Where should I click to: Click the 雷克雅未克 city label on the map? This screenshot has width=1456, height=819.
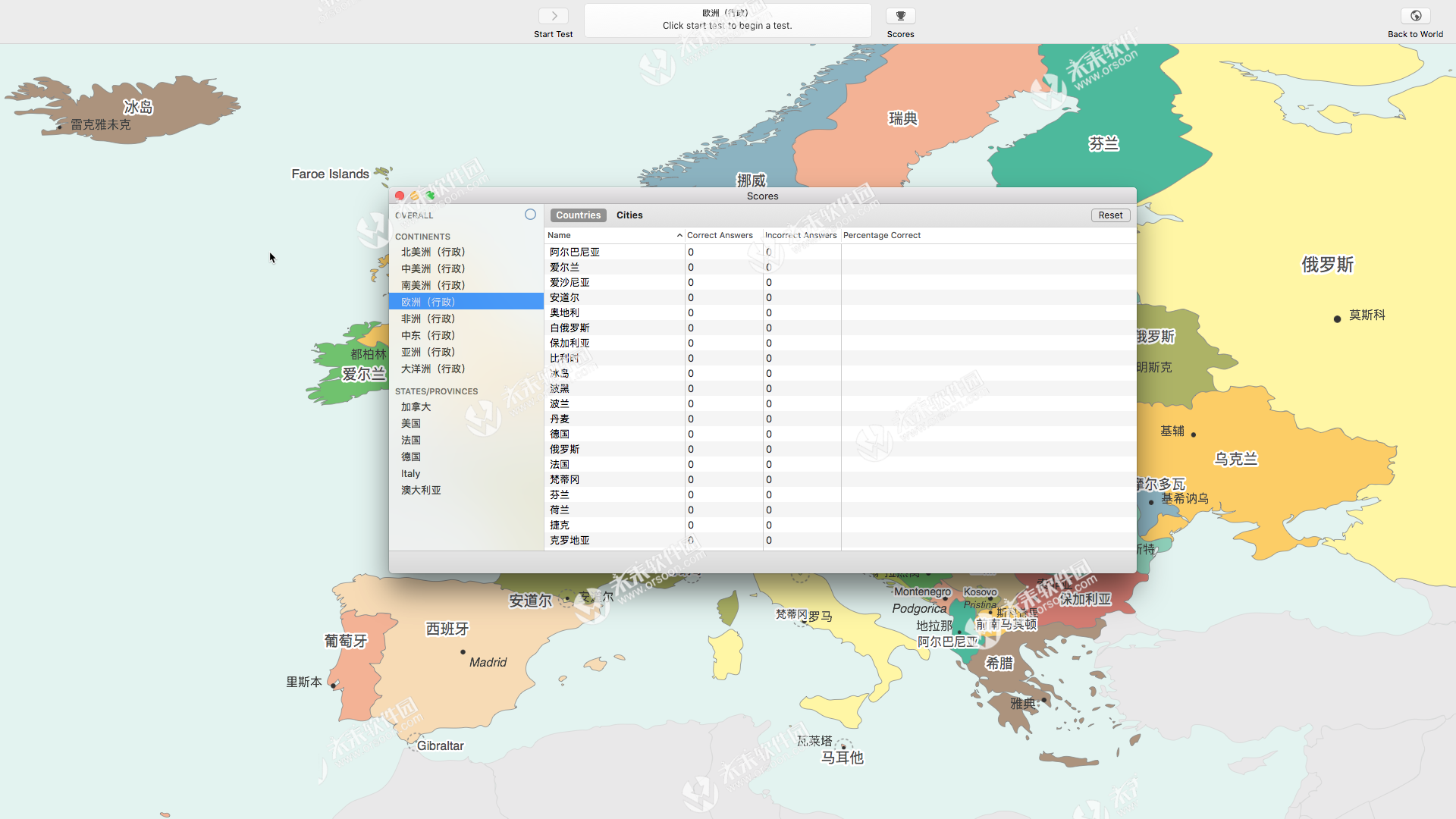pyautogui.click(x=100, y=124)
